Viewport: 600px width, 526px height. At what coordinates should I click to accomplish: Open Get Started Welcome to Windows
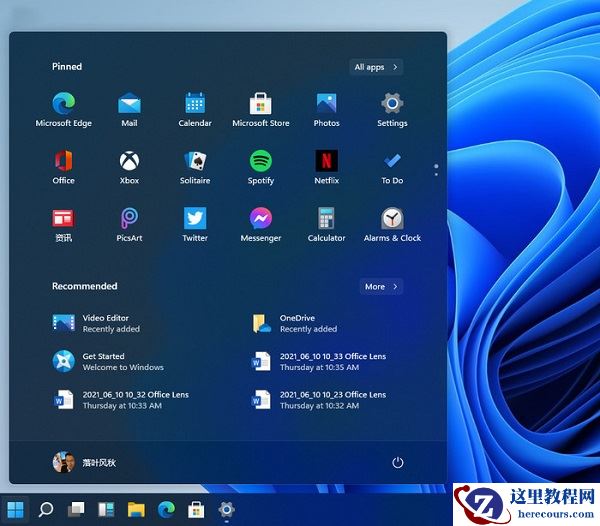[x=108, y=362]
